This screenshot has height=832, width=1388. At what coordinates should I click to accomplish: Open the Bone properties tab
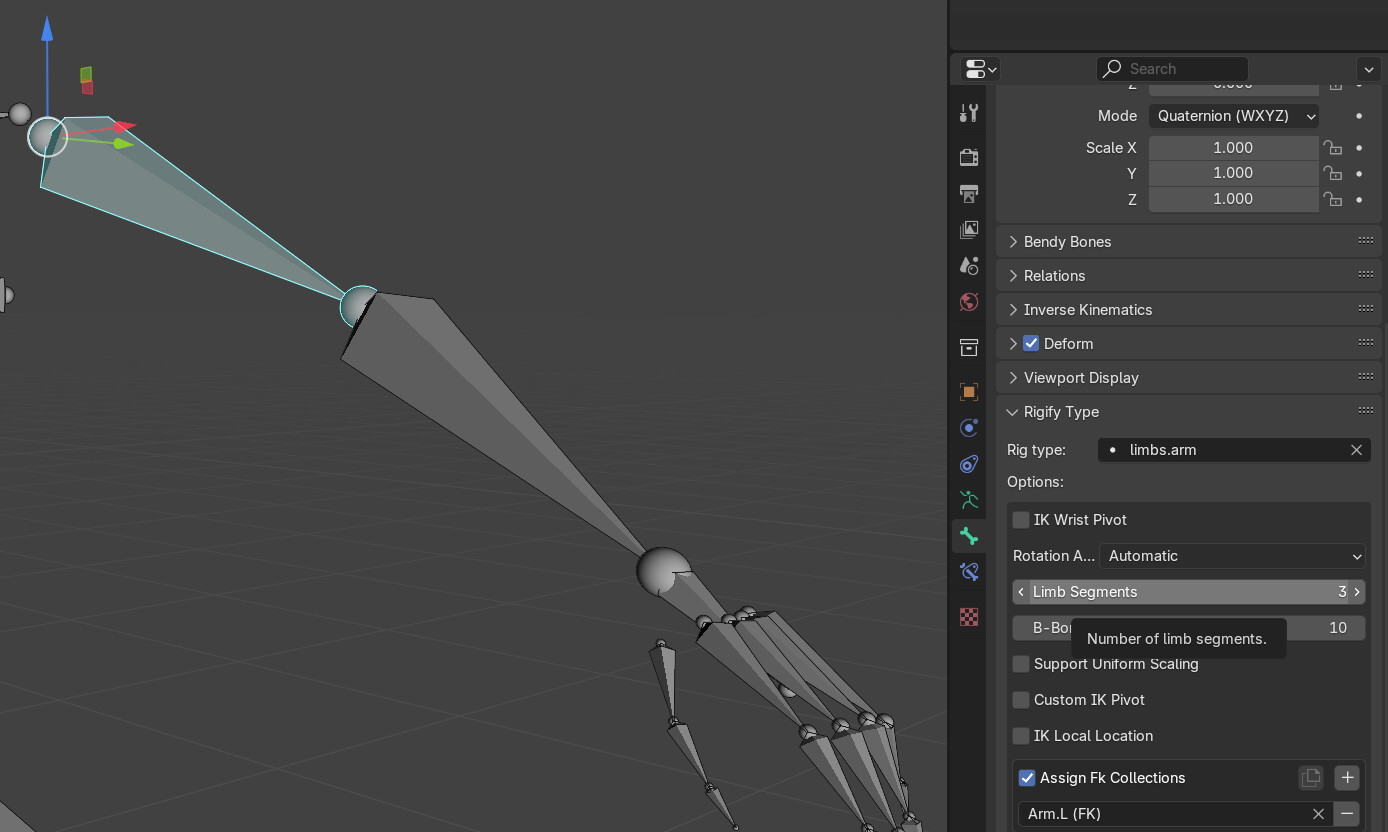pos(968,536)
